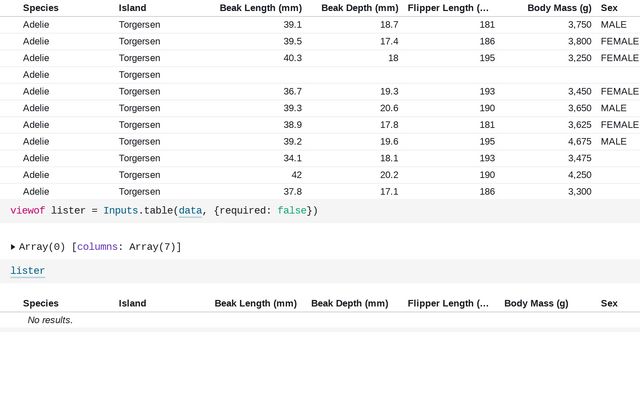Sort top table by Sex column header
The width and height of the screenshot is (640, 400).
pos(609,8)
